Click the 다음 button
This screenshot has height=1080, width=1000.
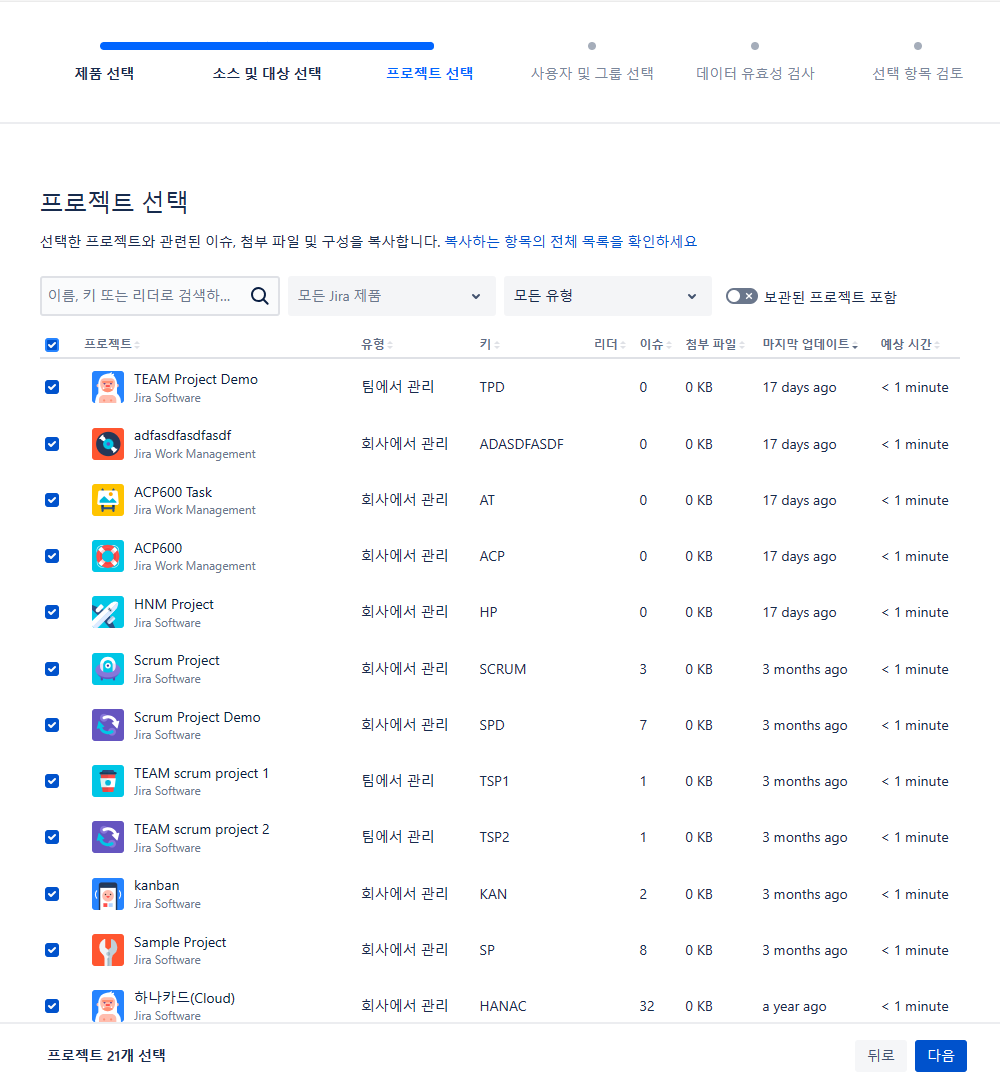(941, 1056)
